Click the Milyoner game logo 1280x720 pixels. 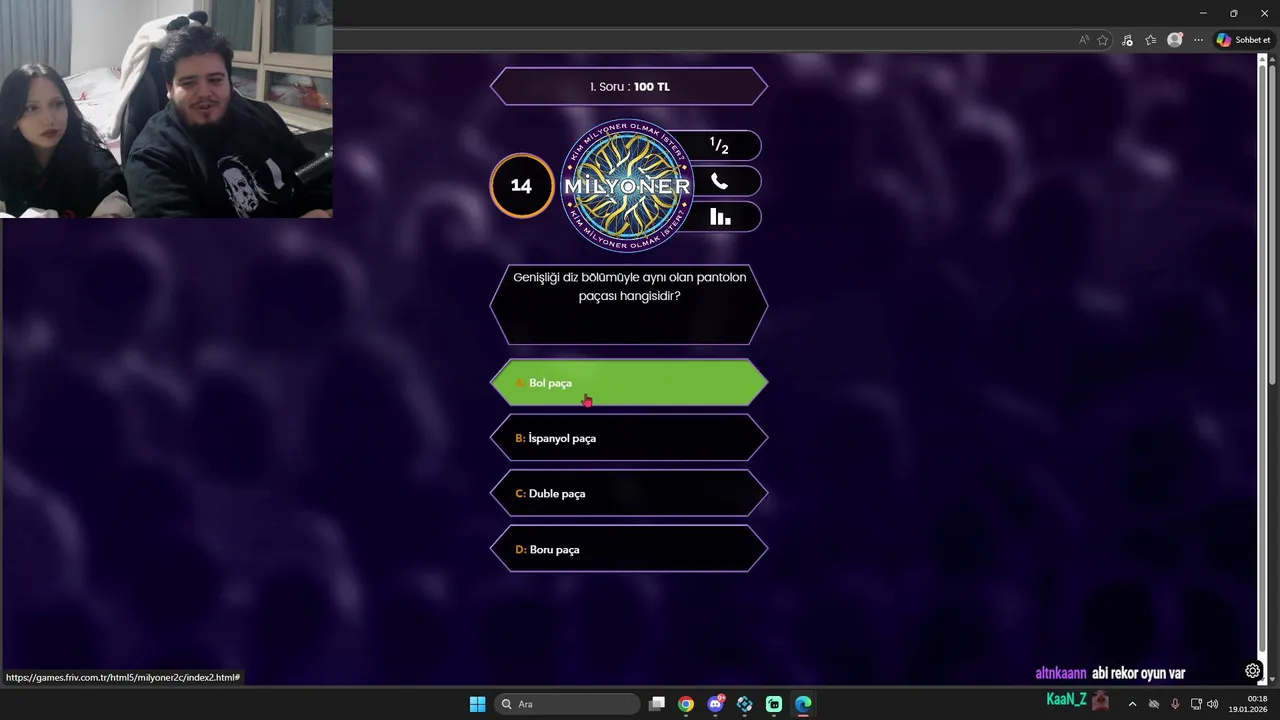tap(627, 186)
